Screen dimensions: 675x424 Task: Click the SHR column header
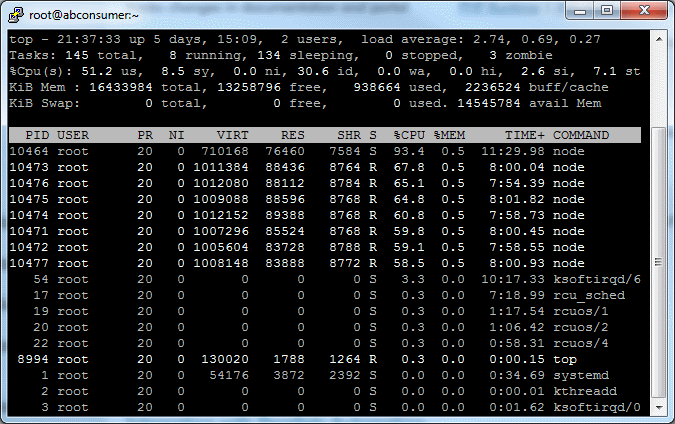(349, 135)
